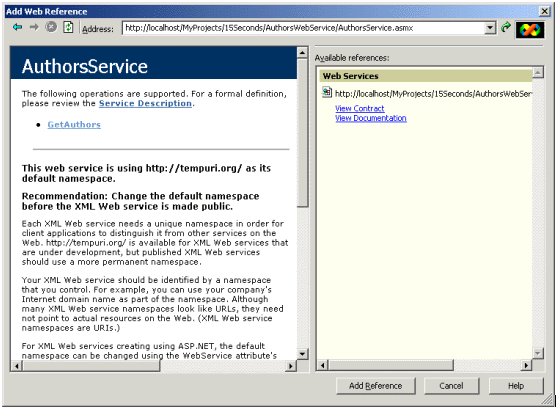Open the GetAuthors operation link
Viewport: 559px width, 409px height.
[x=74, y=125]
